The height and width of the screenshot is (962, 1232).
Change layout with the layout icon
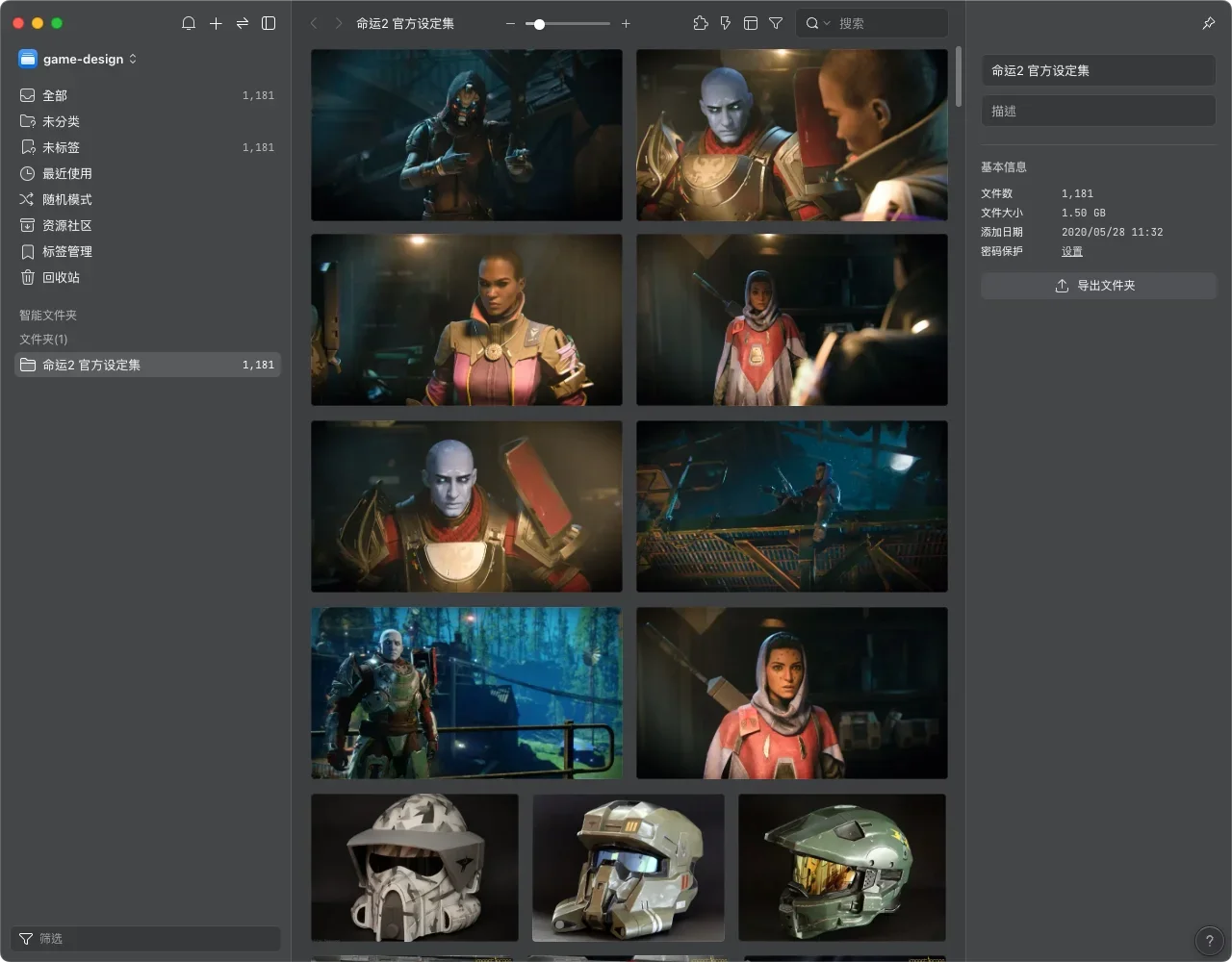pos(751,23)
